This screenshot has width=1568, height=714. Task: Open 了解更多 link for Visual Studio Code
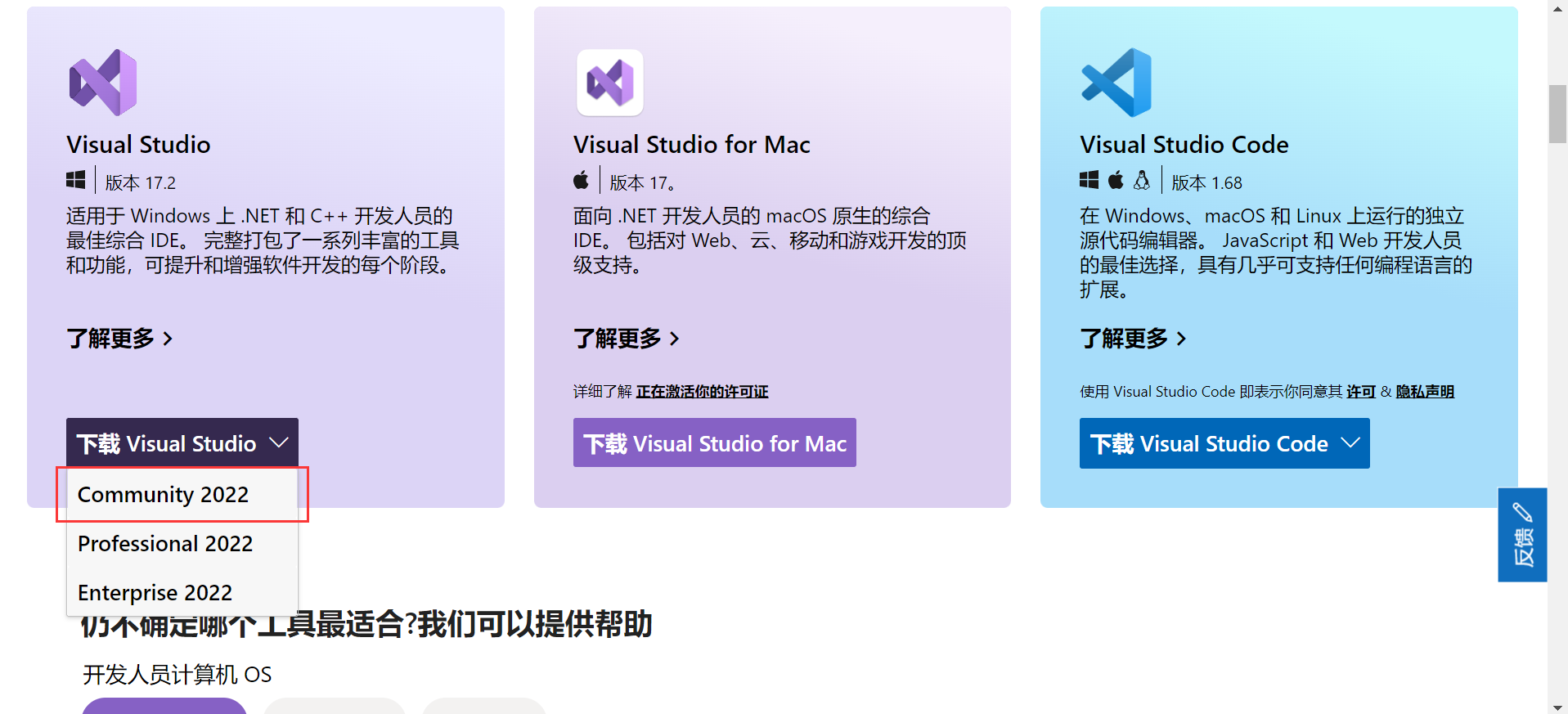[x=1132, y=339]
